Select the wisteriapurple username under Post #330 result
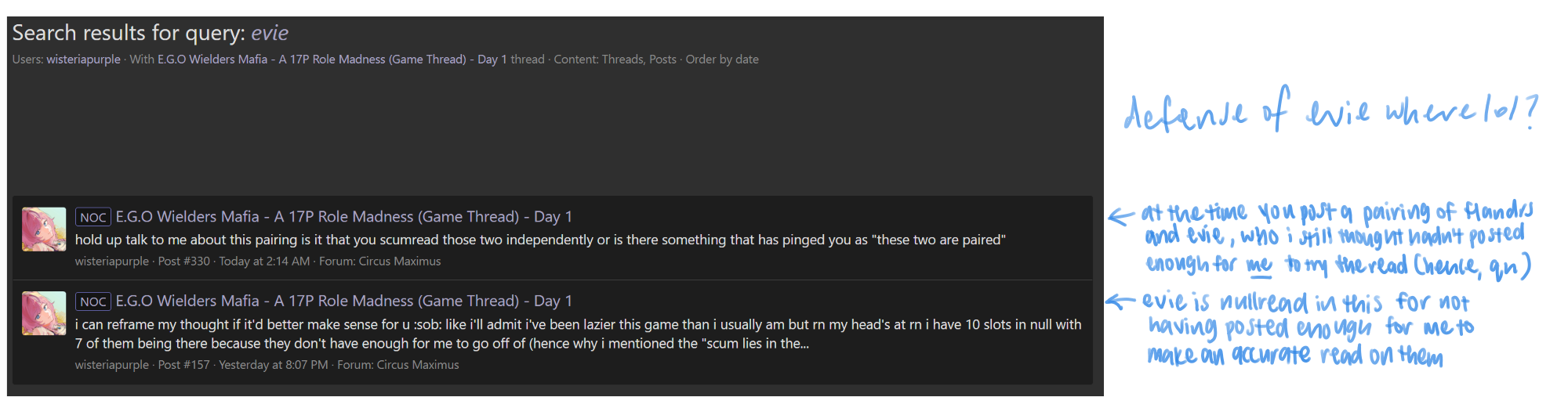The width and height of the screenshot is (1568, 408). coord(111,262)
